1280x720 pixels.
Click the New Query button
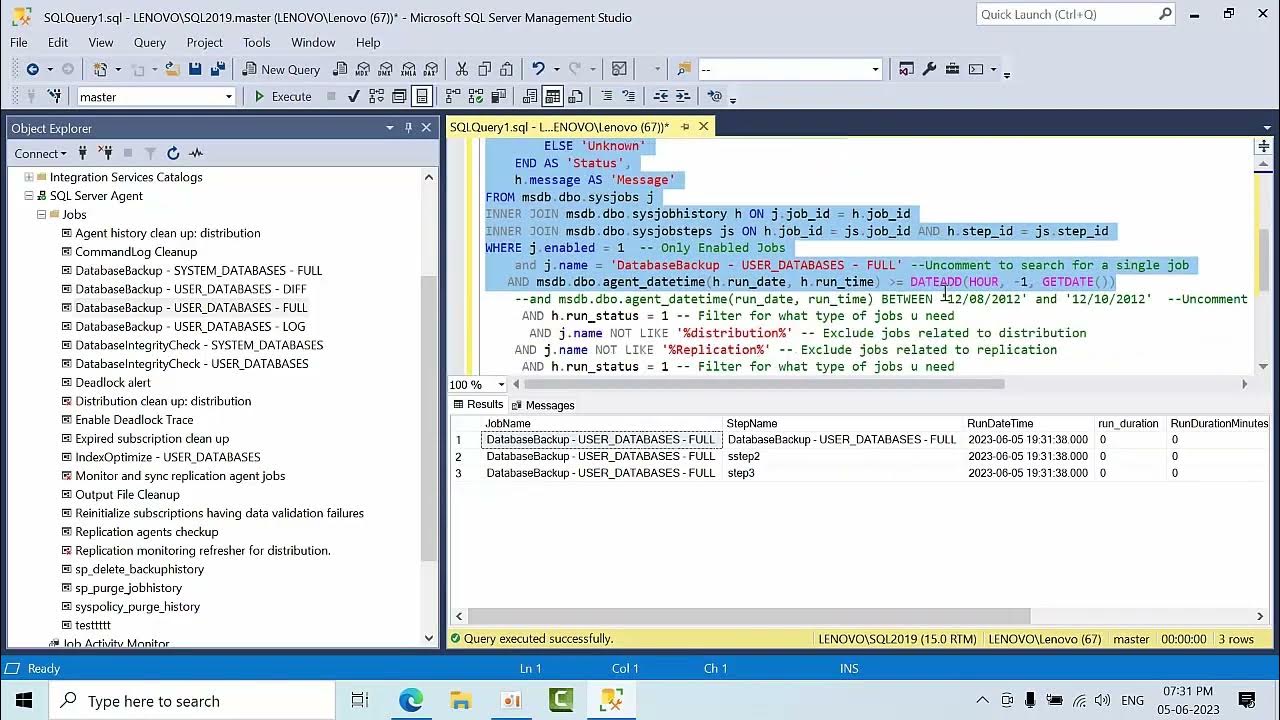tap(279, 69)
